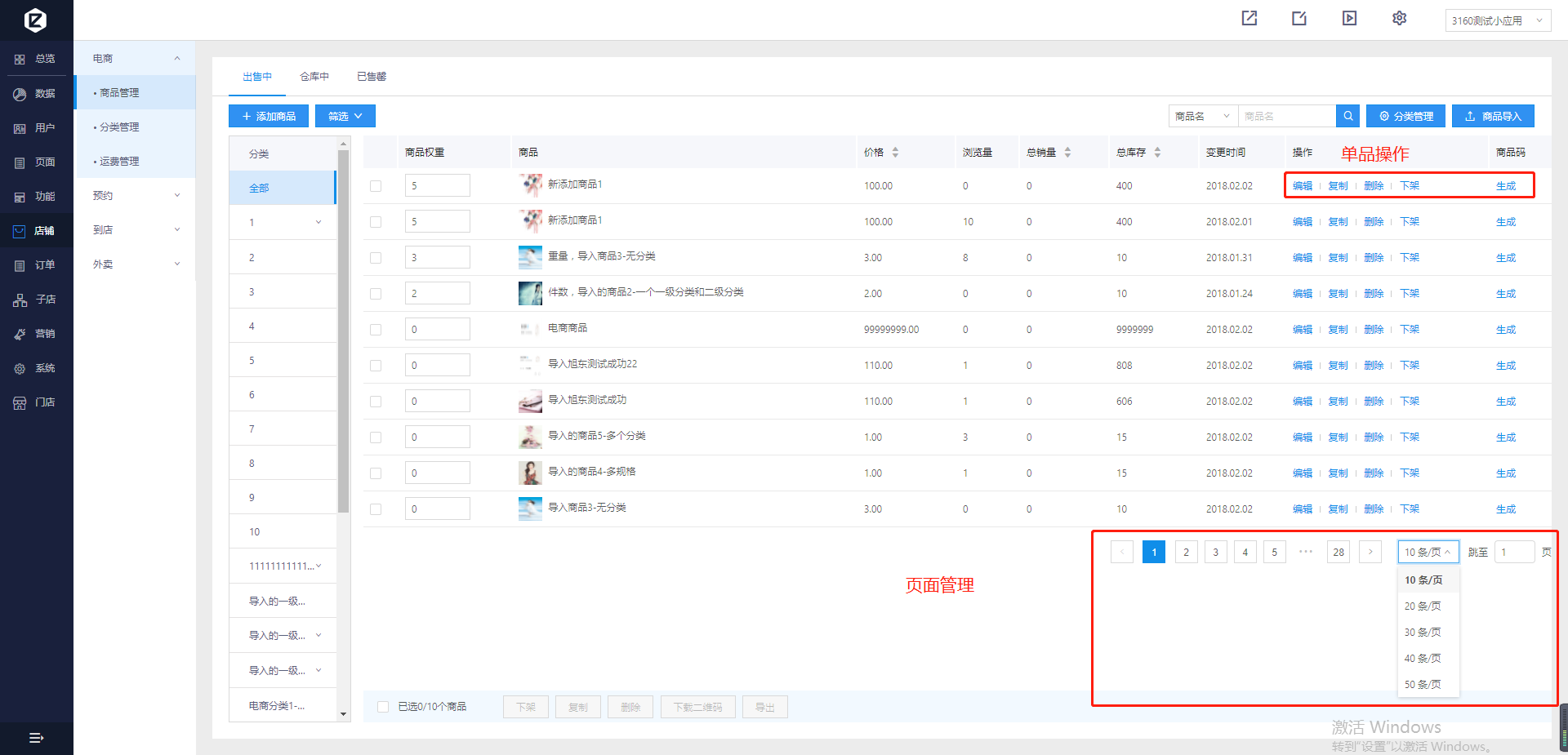This screenshot has height=755, width=1568.
Task: Tick the 已选0/10个商品 select-all checkbox
Action: point(383,707)
